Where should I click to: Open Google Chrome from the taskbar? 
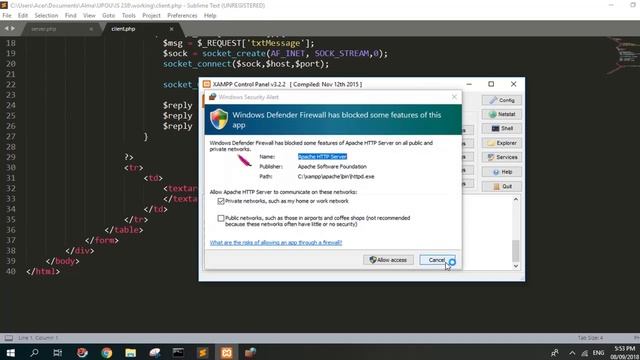[x=107, y=353]
